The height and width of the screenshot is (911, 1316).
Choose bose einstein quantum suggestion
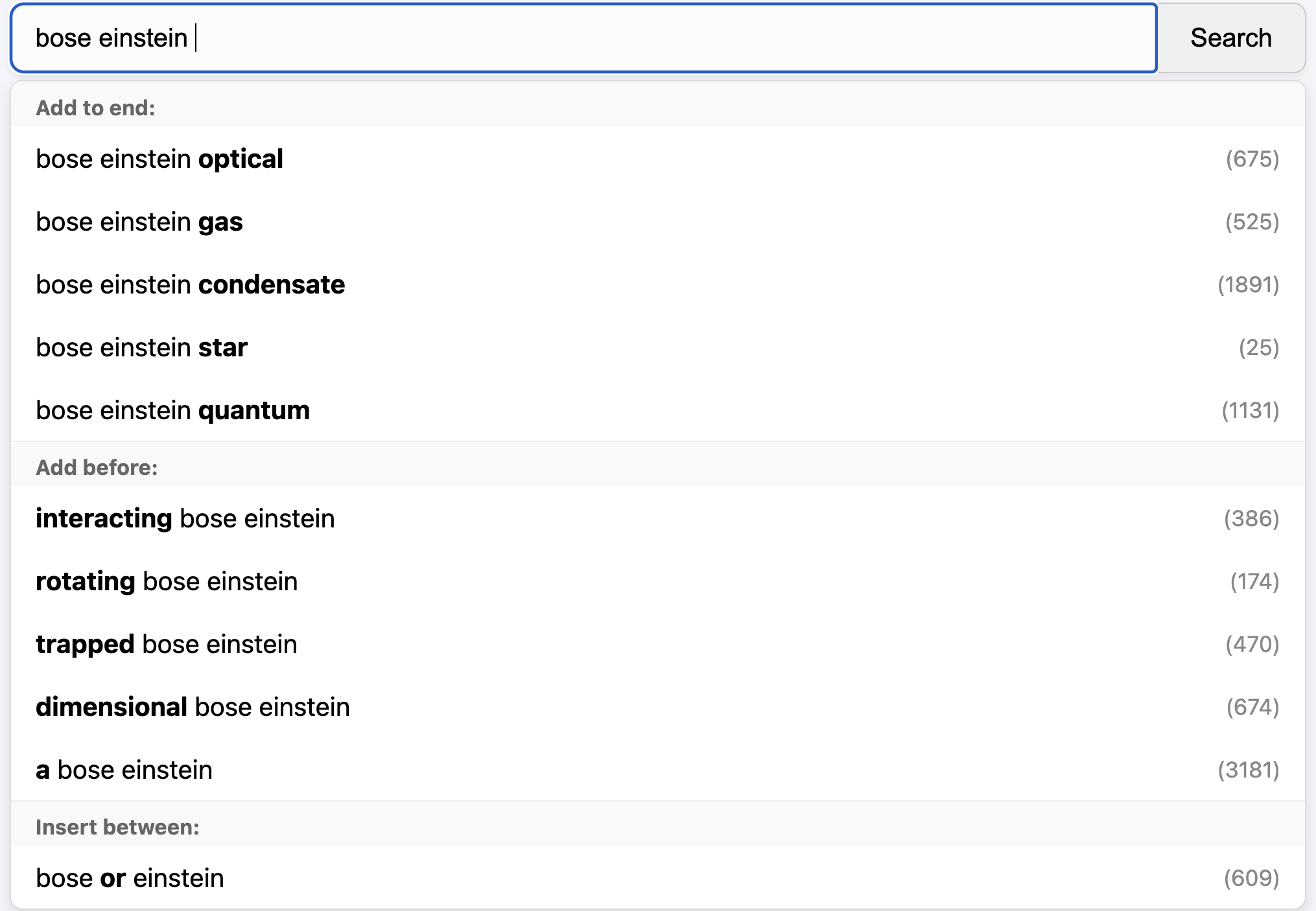point(657,410)
